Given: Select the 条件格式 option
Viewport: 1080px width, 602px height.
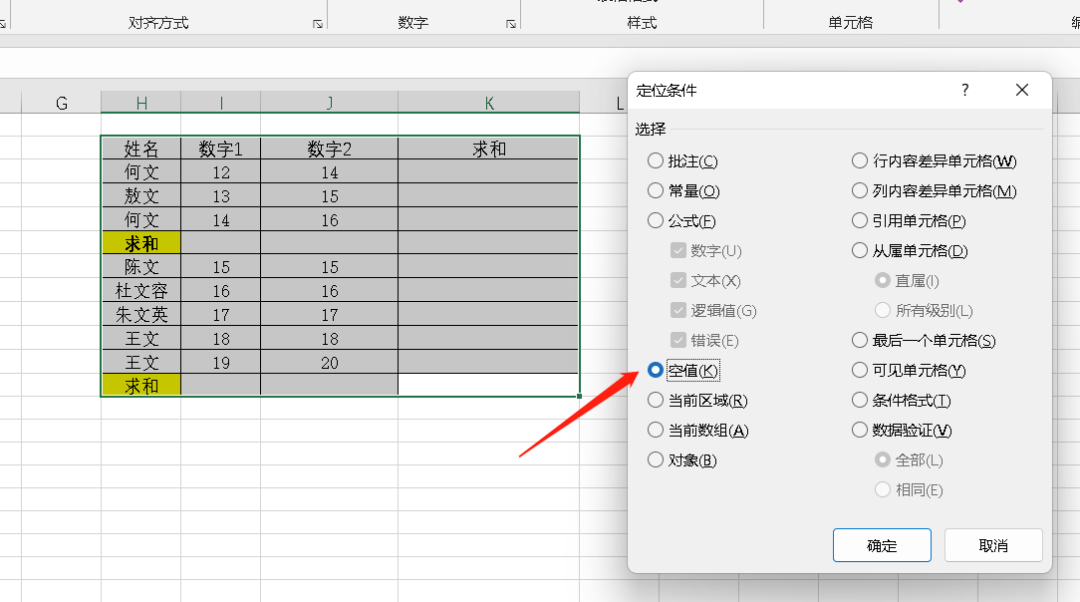Looking at the screenshot, I should click(860, 400).
